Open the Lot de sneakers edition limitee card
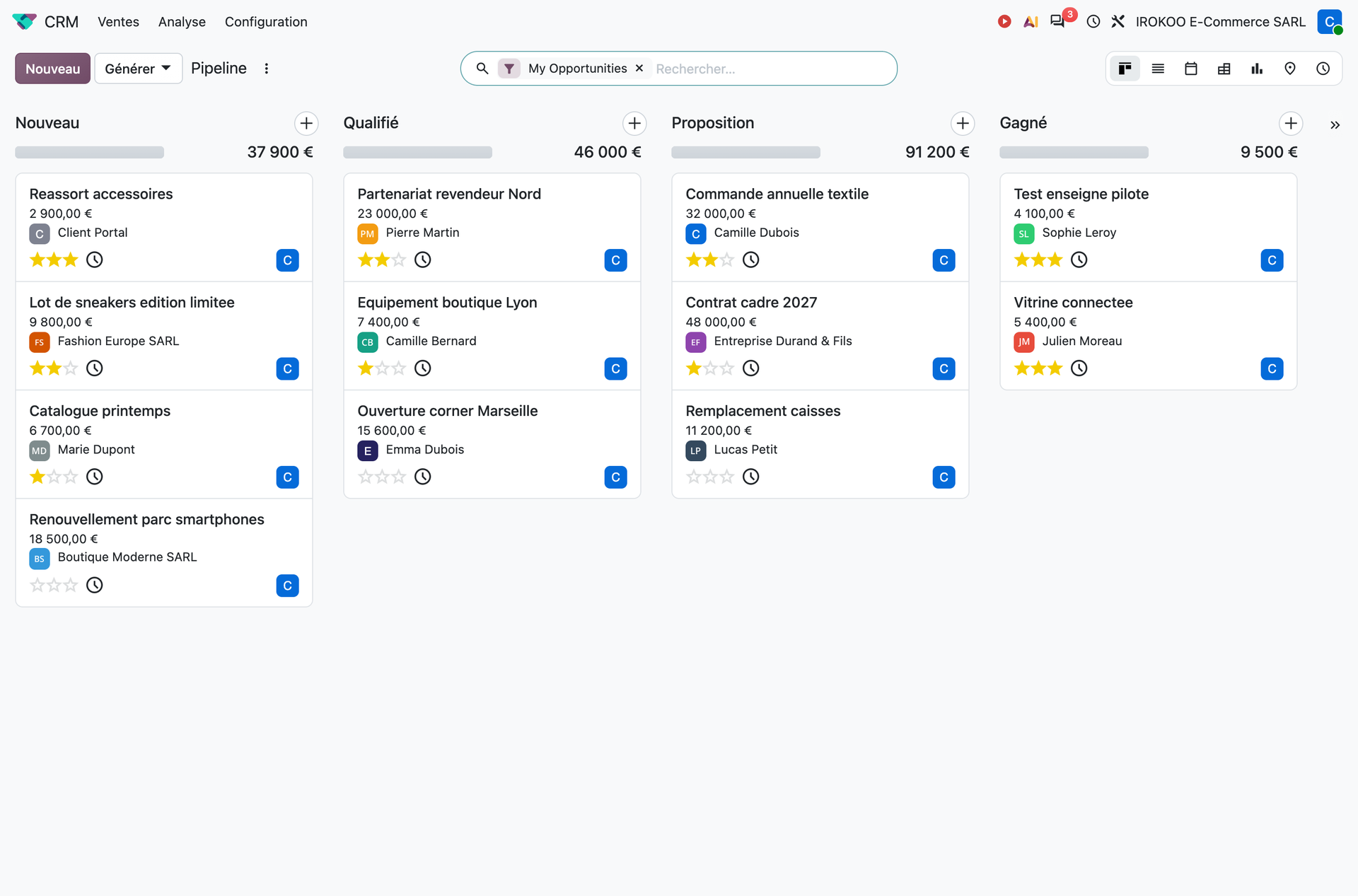This screenshot has width=1358, height=896. pos(164,336)
